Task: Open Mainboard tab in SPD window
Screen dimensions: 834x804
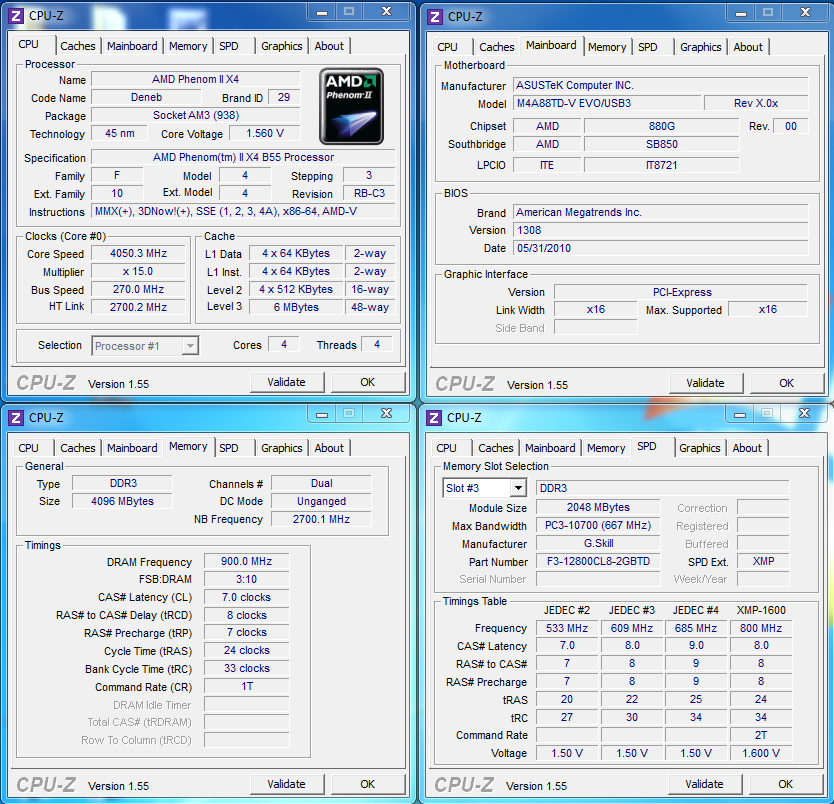Action: click(550, 448)
